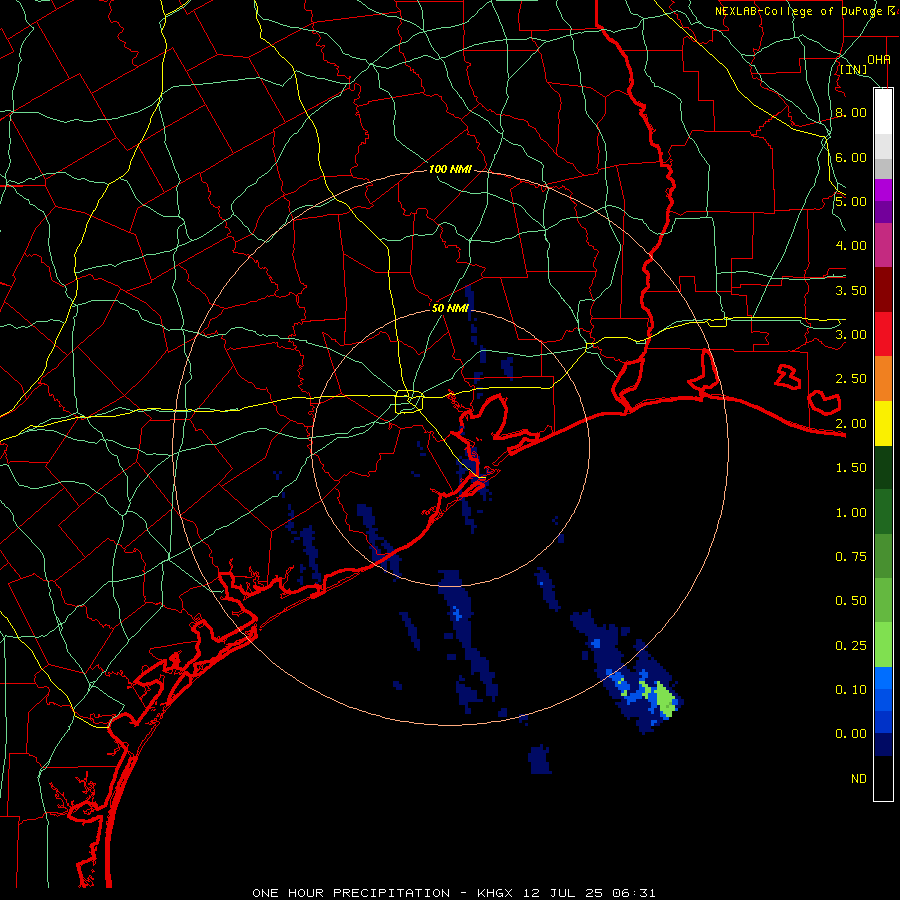Click the orange color block in legend
900x900 pixels.
click(883, 379)
